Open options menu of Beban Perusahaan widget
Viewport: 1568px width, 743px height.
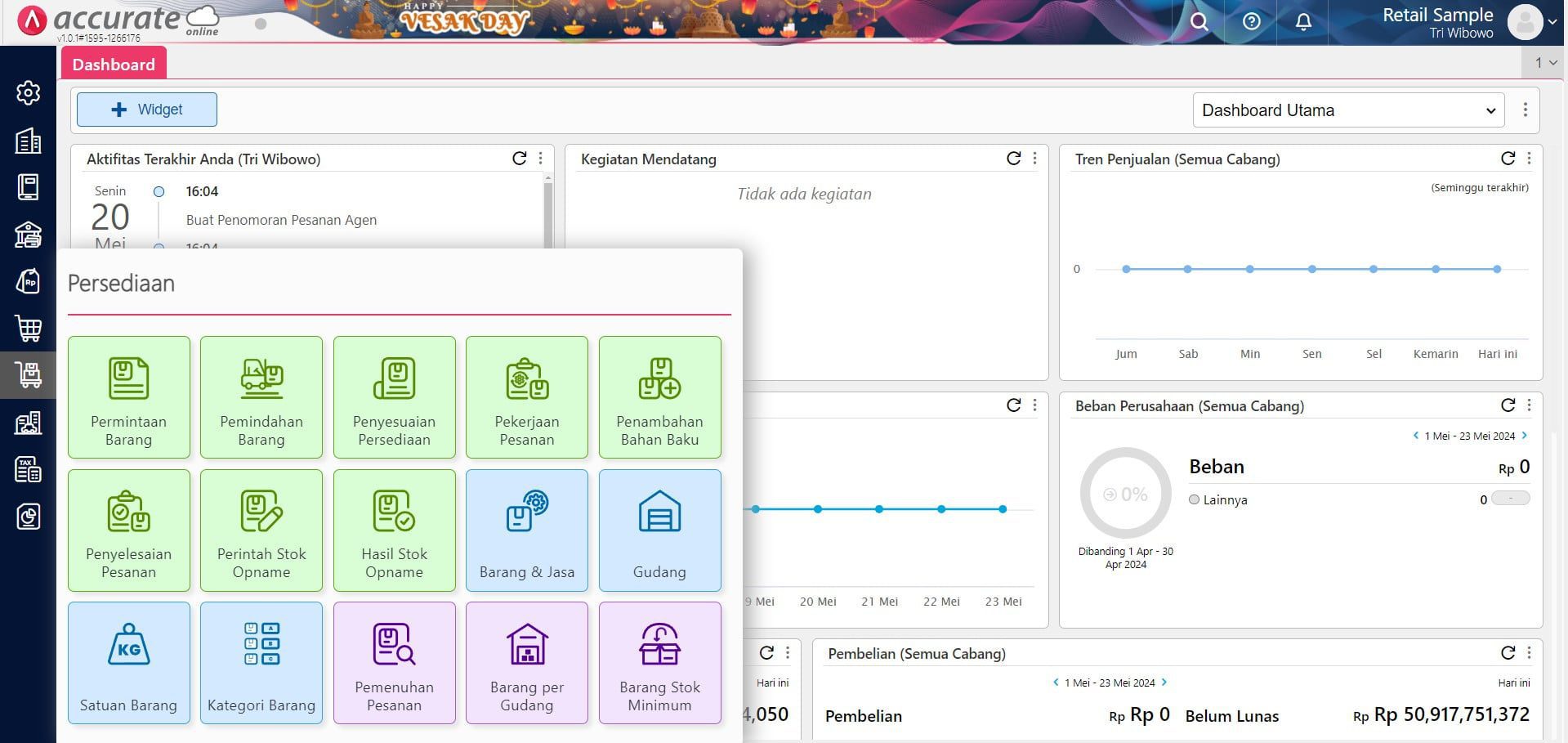pos(1530,405)
